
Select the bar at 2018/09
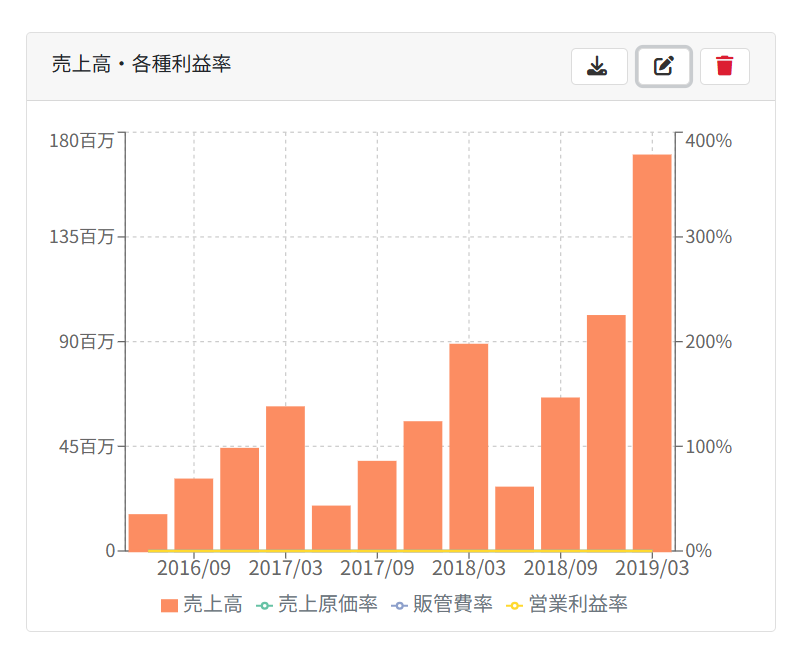click(x=561, y=474)
